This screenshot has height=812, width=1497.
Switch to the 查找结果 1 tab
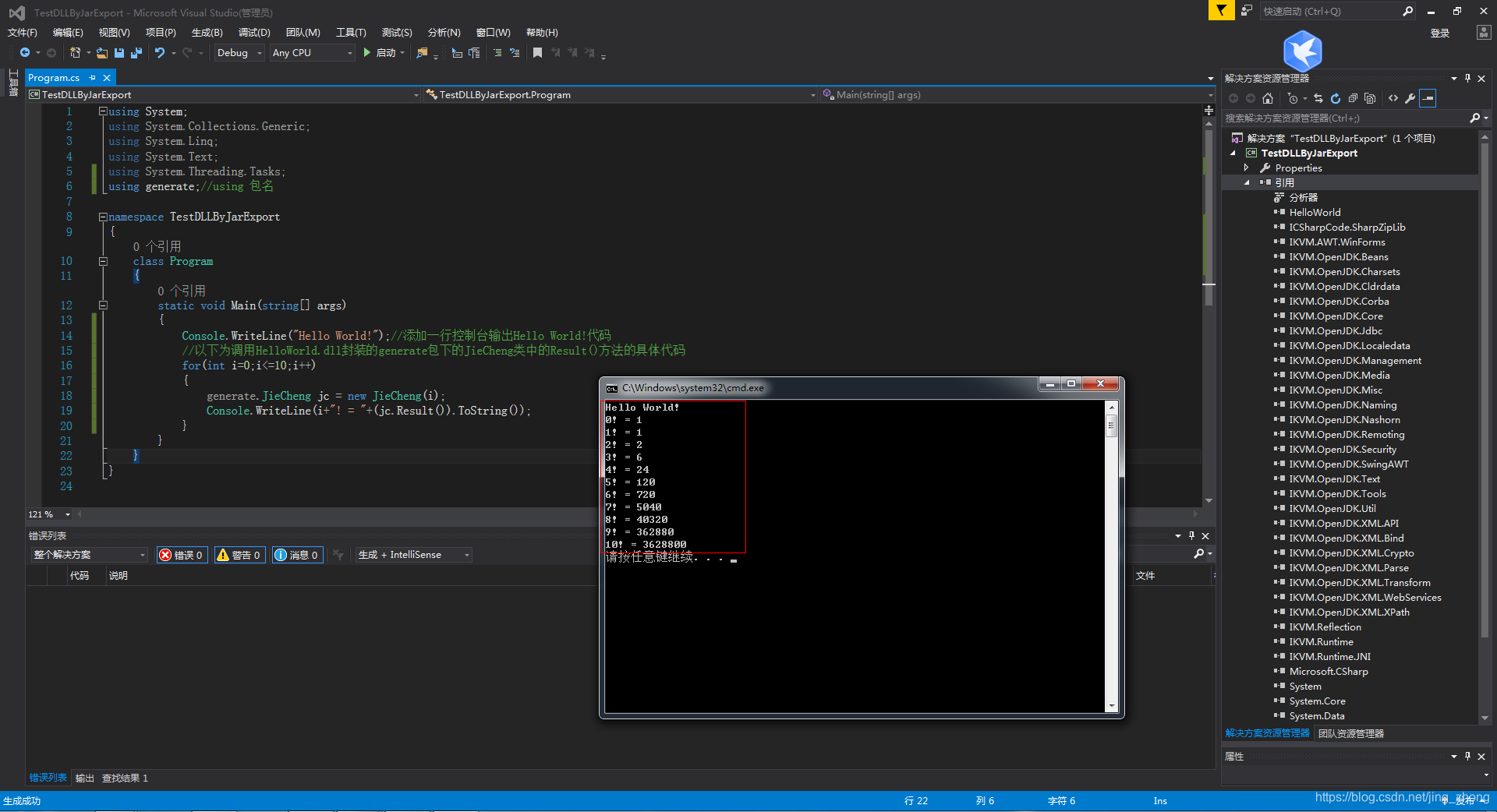(125, 778)
